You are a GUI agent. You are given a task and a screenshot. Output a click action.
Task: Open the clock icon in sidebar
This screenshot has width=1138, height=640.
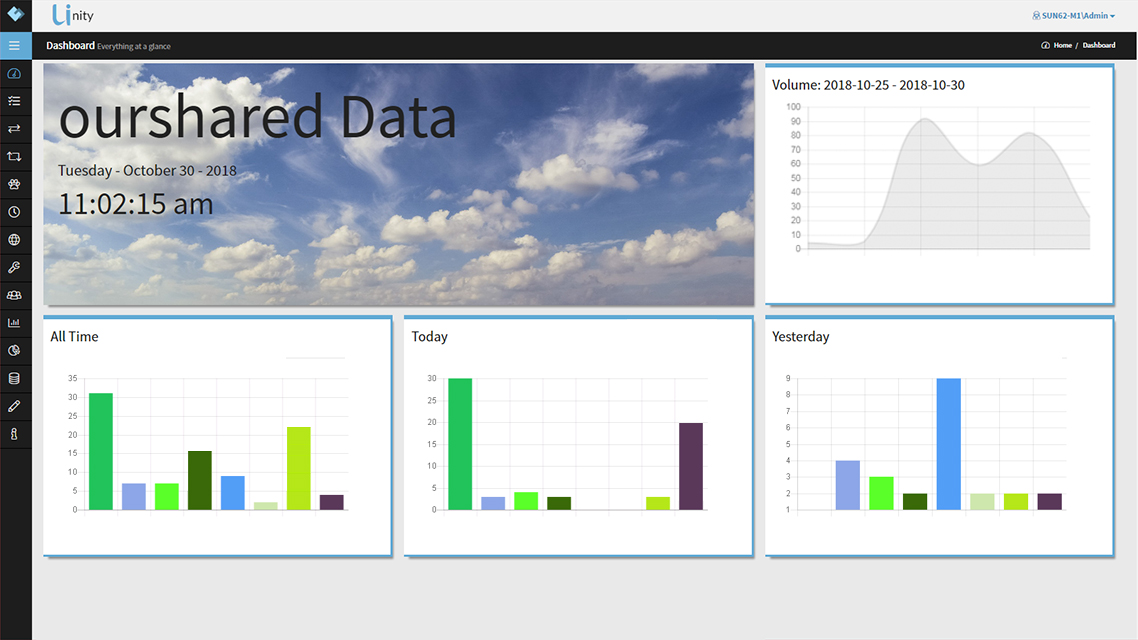click(14, 212)
